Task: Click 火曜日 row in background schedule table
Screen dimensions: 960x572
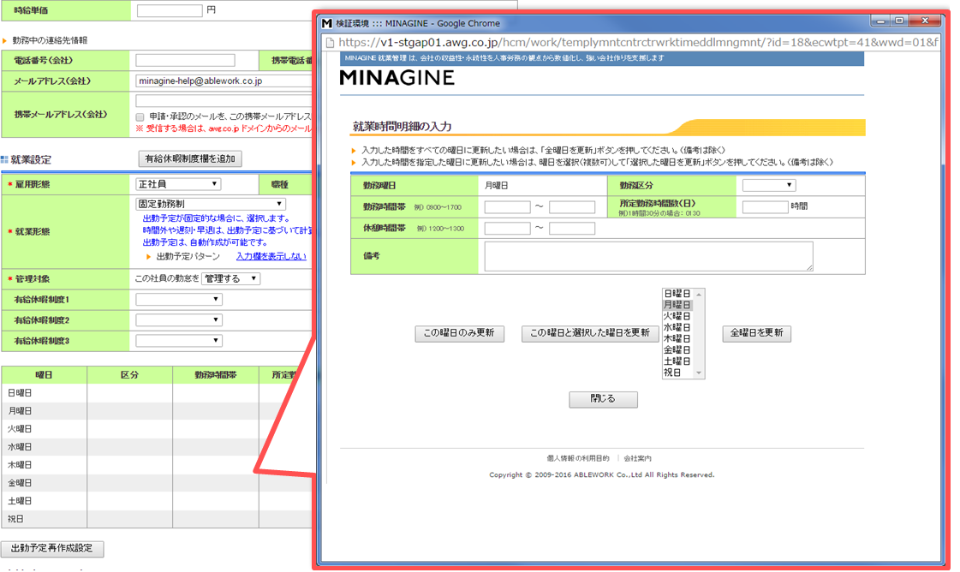Action: coord(157,429)
